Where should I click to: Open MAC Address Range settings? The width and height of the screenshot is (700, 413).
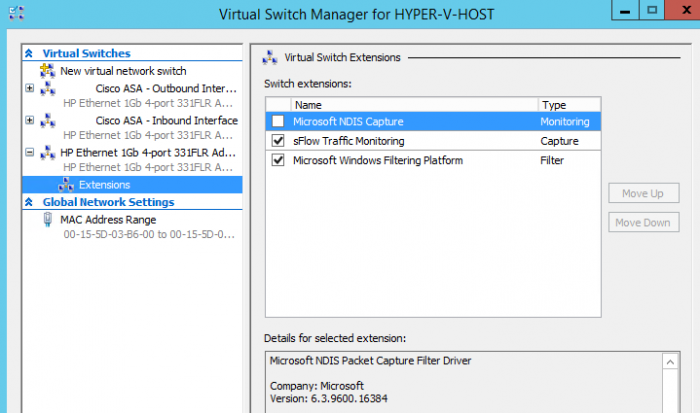pyautogui.click(x=108, y=220)
